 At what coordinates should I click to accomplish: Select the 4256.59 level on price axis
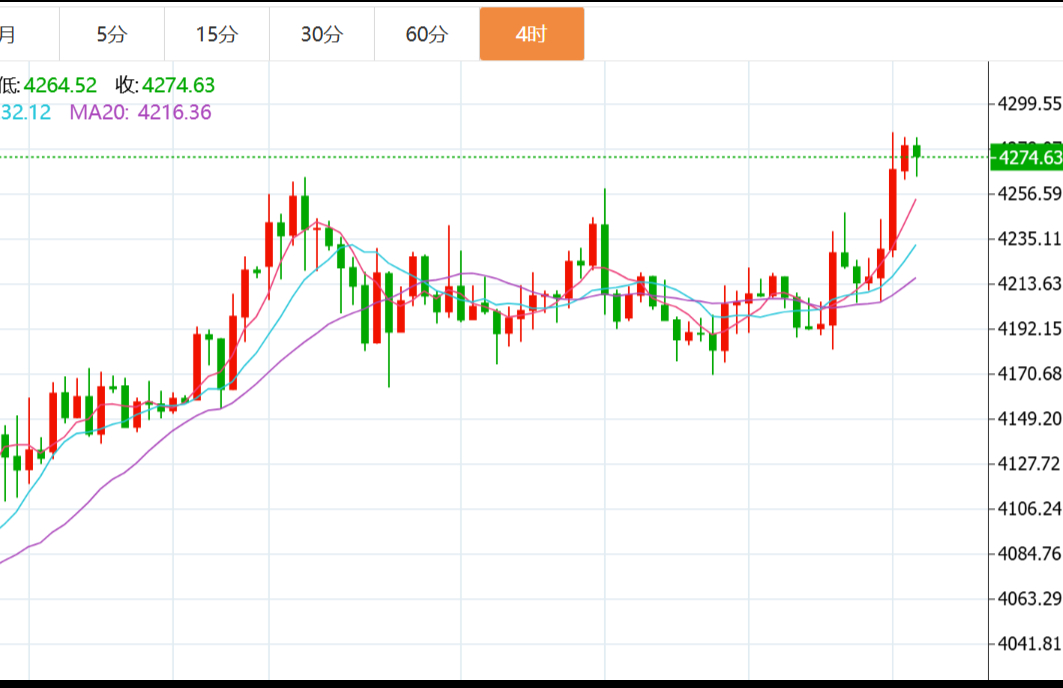[1029, 193]
